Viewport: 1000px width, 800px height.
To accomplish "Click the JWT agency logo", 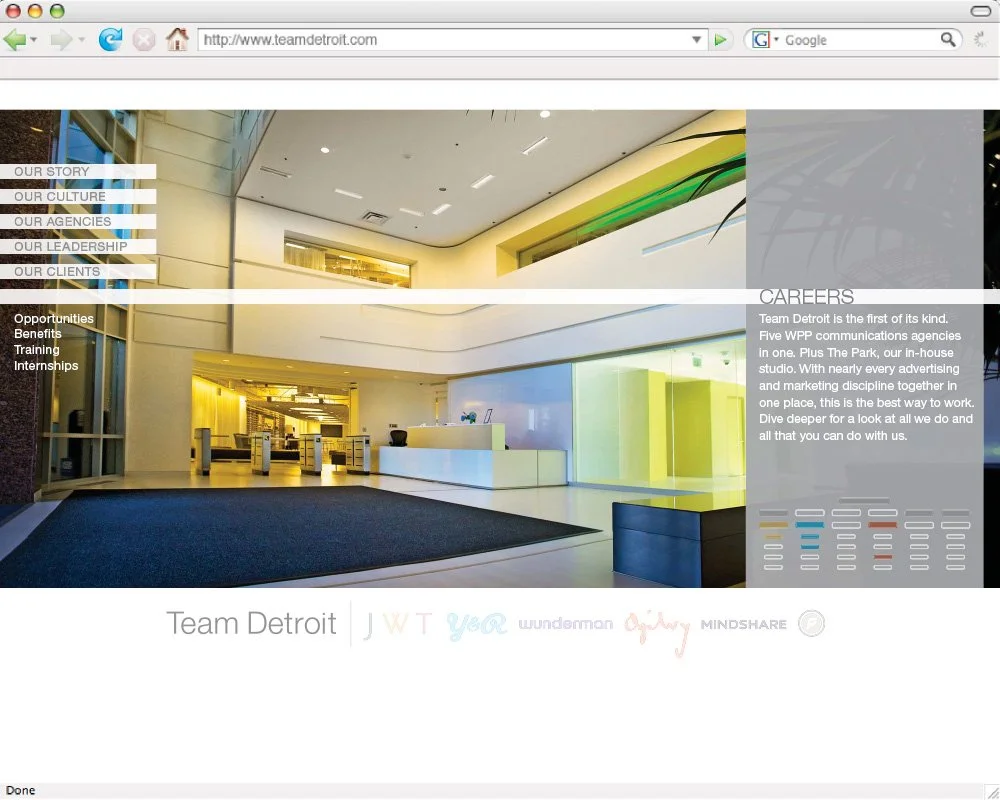I will tap(397, 625).
